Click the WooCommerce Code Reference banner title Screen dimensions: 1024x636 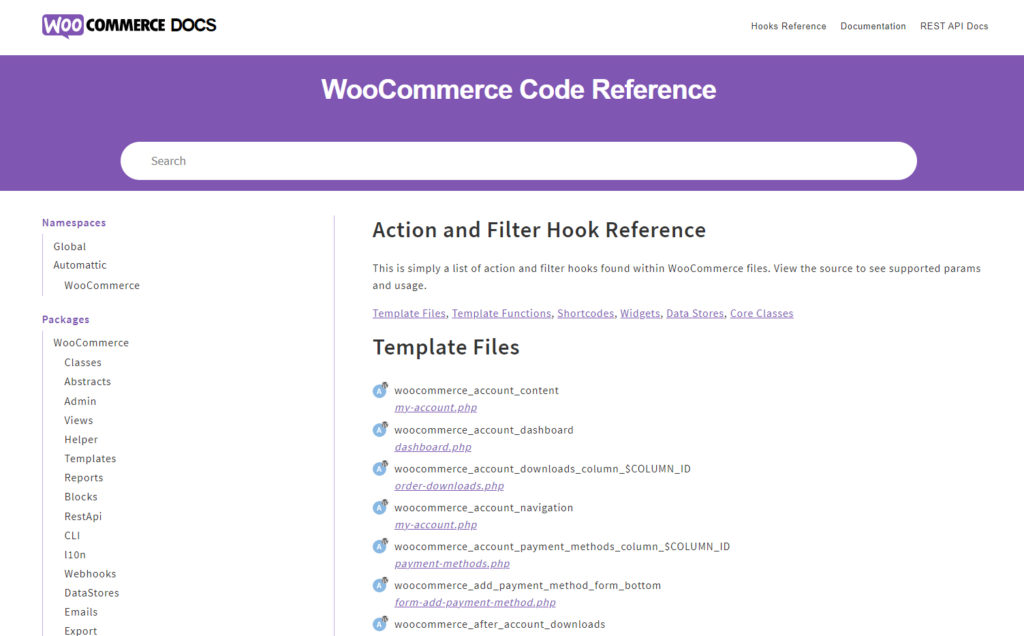tap(519, 89)
